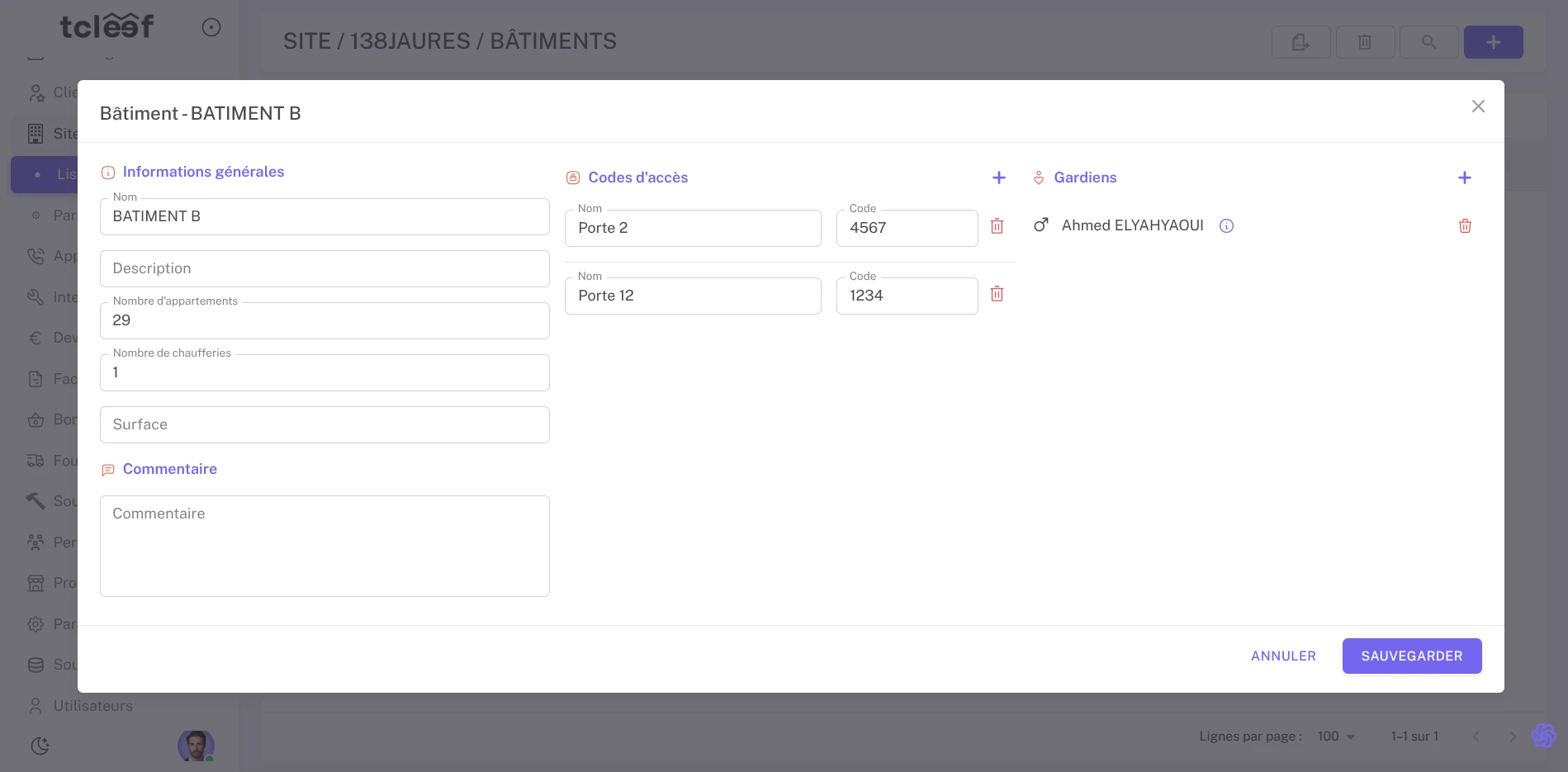Click the user avatar picture
Image resolution: width=1568 pixels, height=772 pixels.
pos(196,746)
